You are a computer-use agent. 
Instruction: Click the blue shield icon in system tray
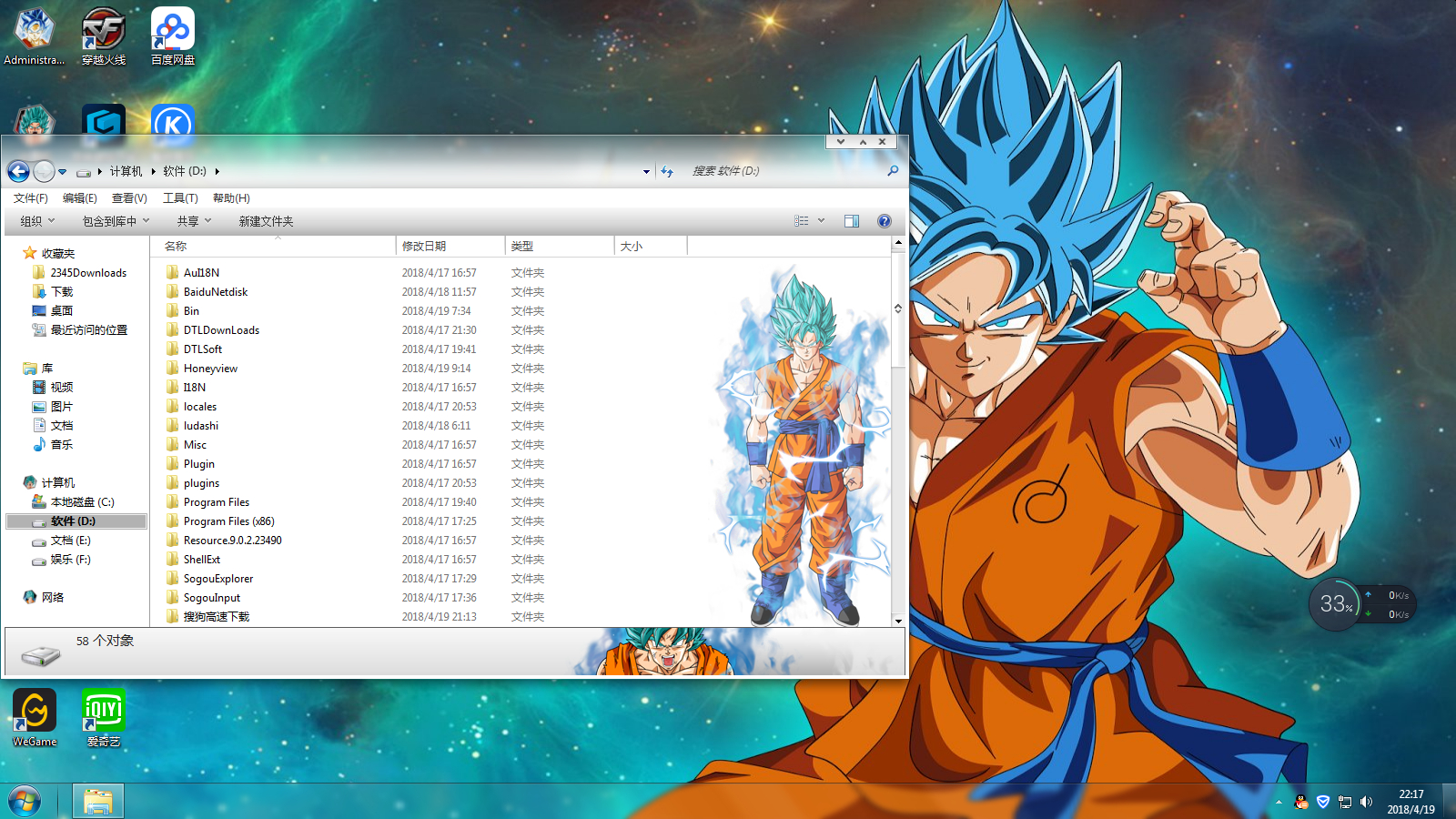(x=1323, y=802)
